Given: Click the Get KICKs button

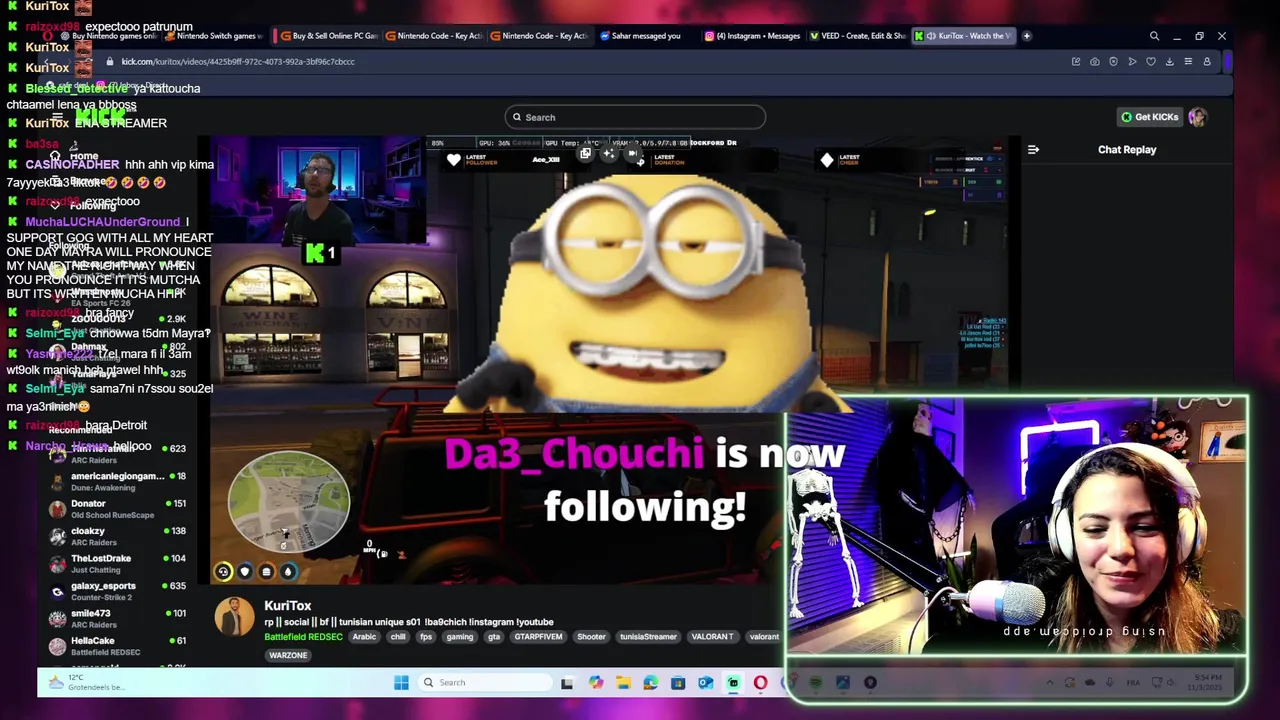Looking at the screenshot, I should 1149,117.
